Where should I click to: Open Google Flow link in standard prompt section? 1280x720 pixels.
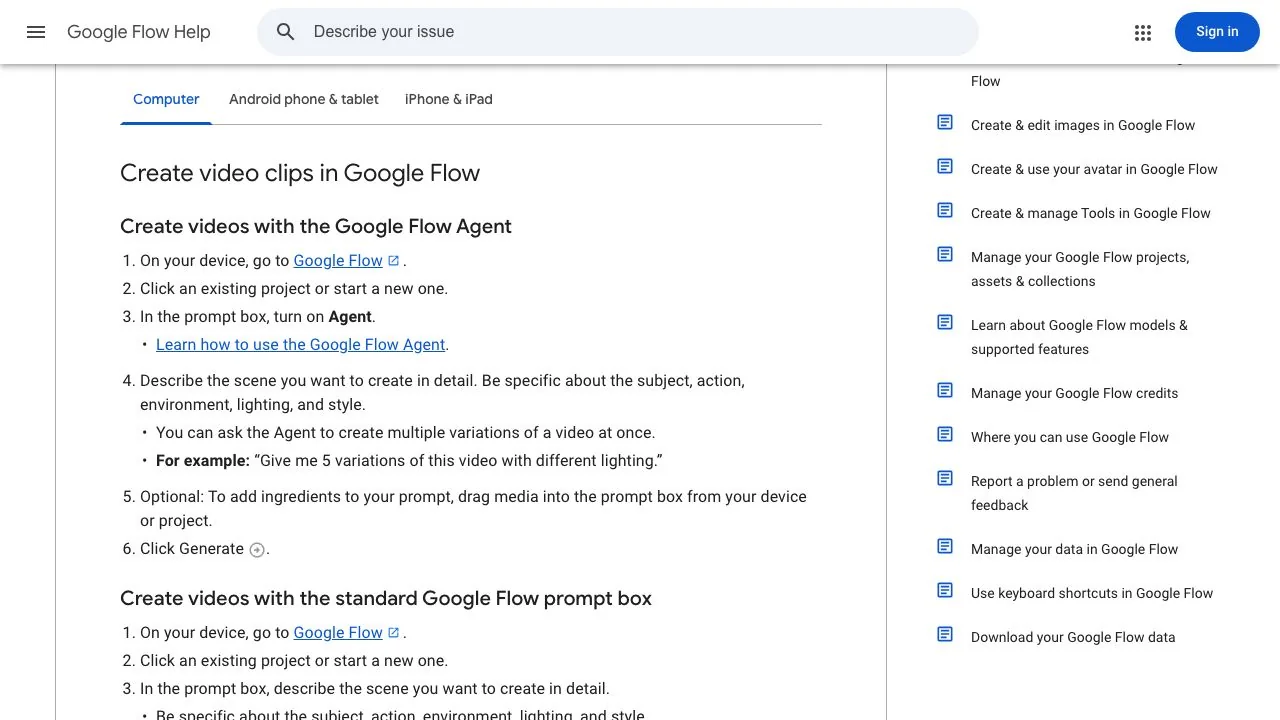(x=338, y=633)
